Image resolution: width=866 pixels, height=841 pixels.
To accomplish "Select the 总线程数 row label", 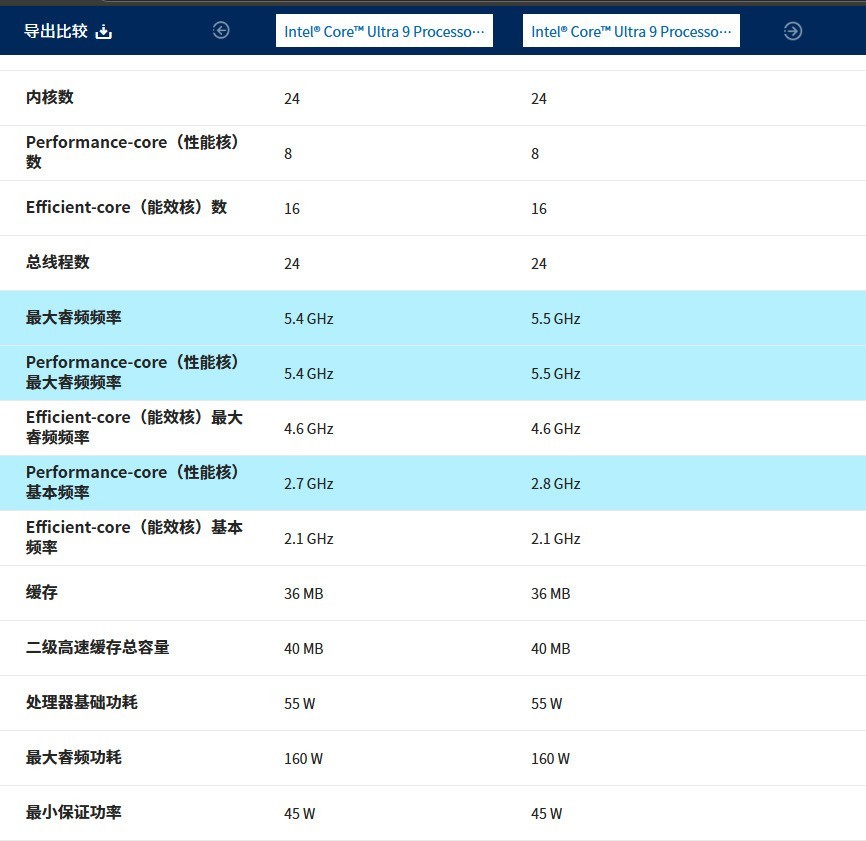I will [x=58, y=263].
